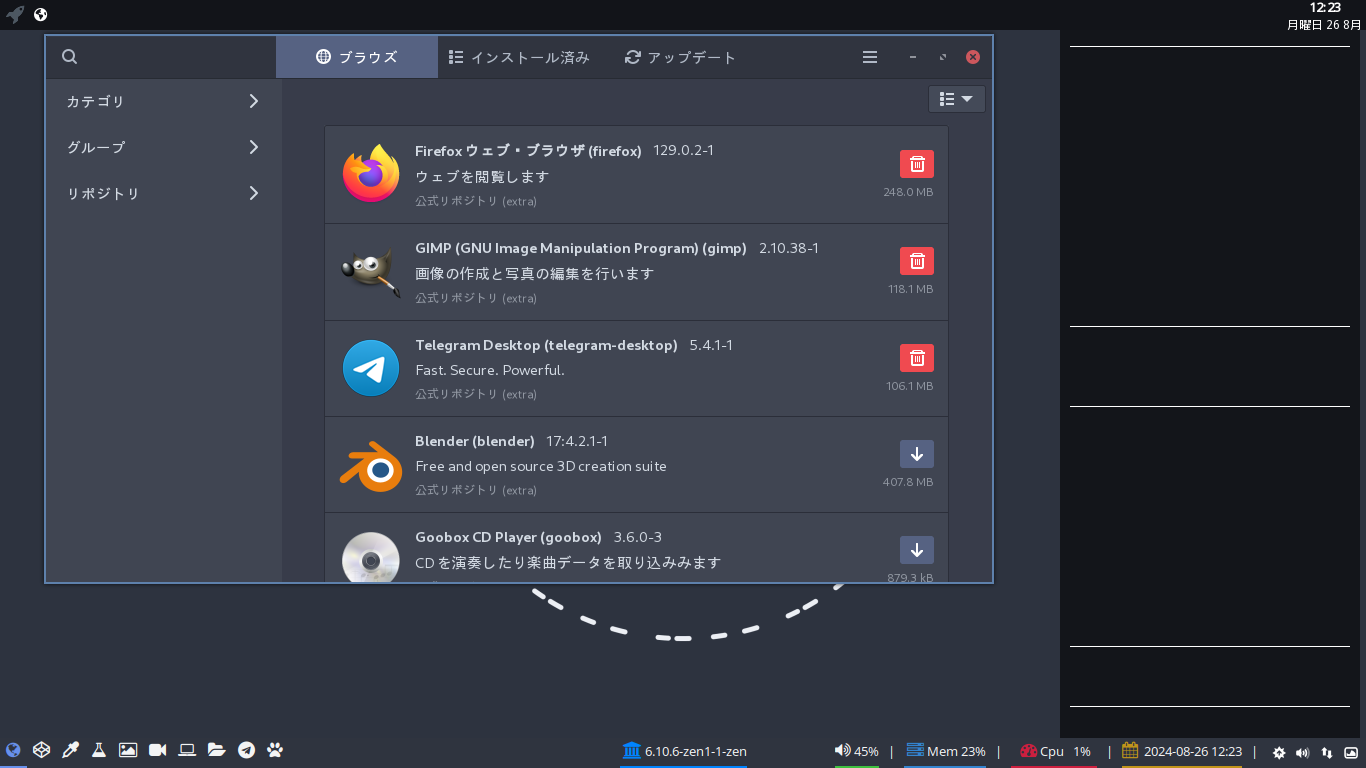This screenshot has width=1366, height=768.
Task: Open the picture viewer icon in taskbar
Action: [x=128, y=750]
